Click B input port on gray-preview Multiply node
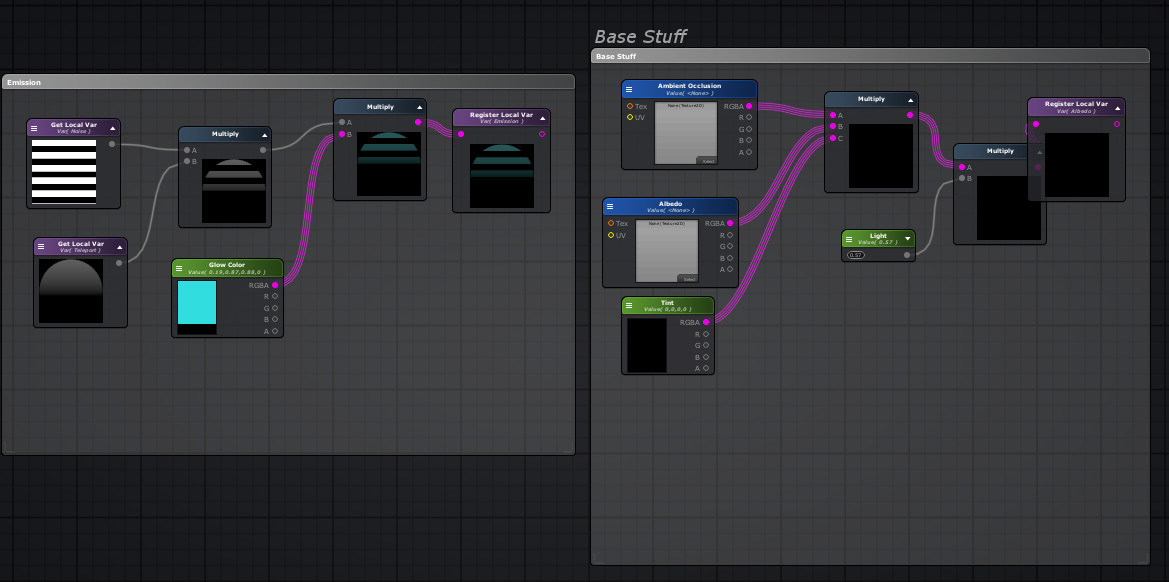1169x582 pixels. point(186,161)
